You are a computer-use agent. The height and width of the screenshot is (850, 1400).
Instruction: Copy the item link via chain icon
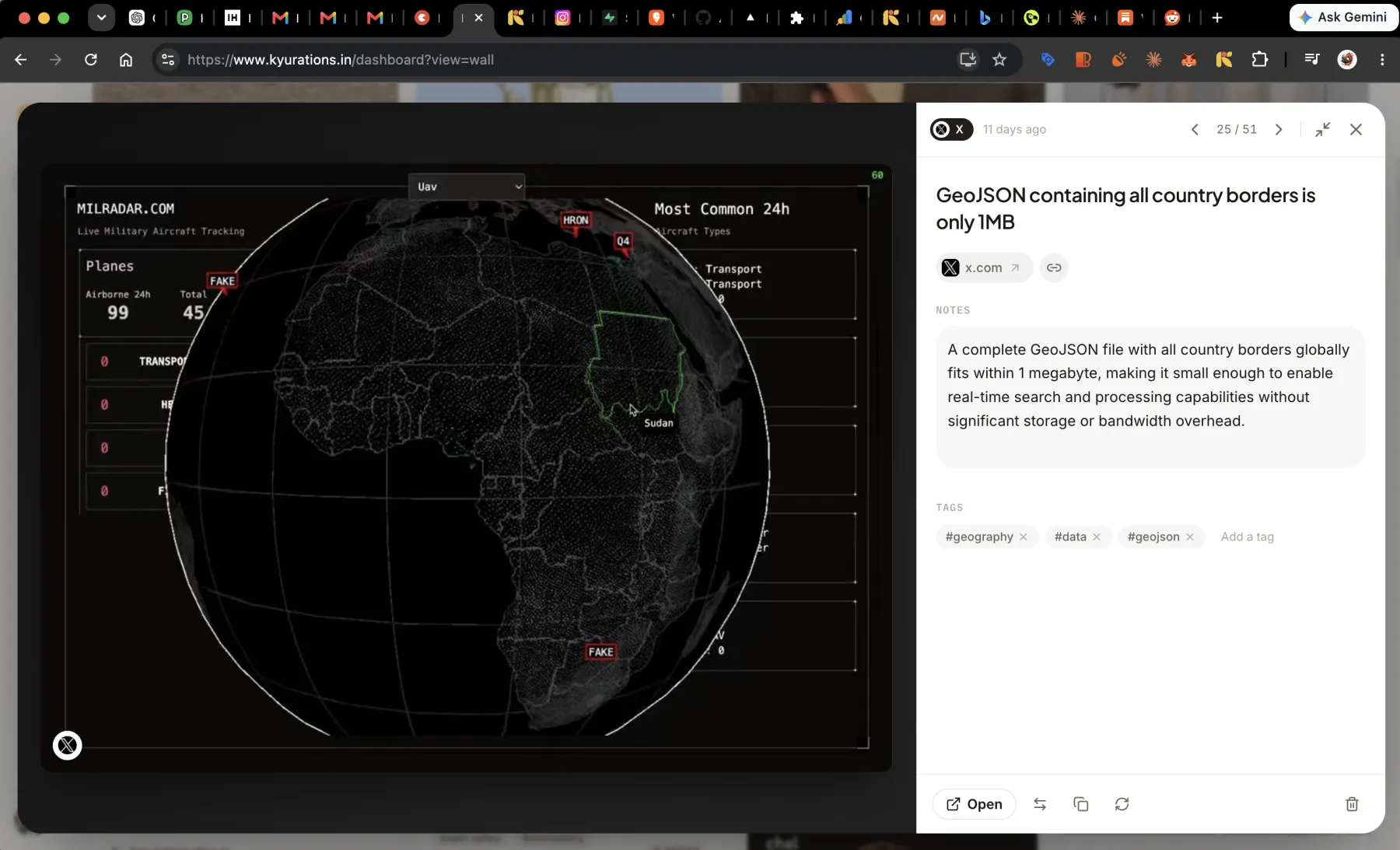coord(1054,268)
